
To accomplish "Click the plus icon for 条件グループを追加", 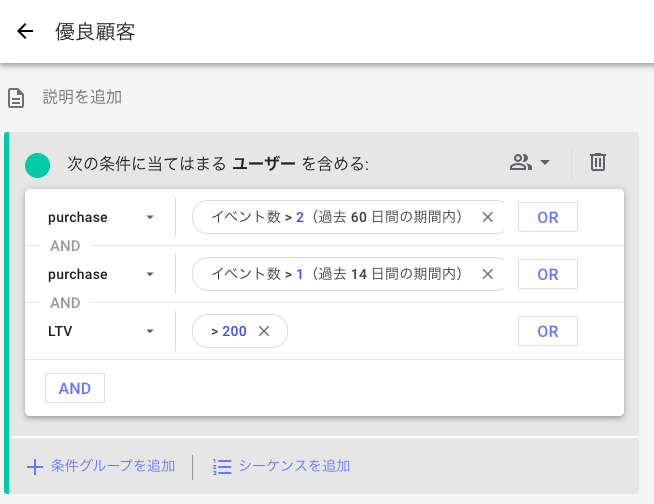I will (x=35, y=466).
